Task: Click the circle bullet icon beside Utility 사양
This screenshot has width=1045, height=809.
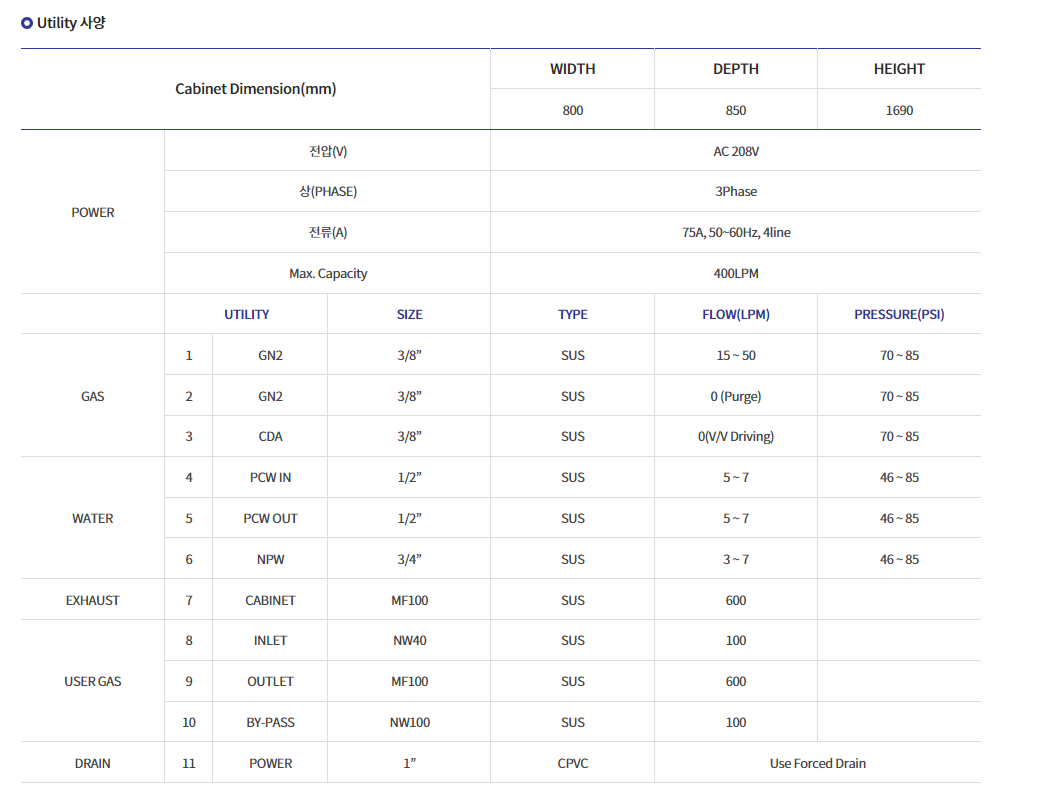Action: (27, 23)
